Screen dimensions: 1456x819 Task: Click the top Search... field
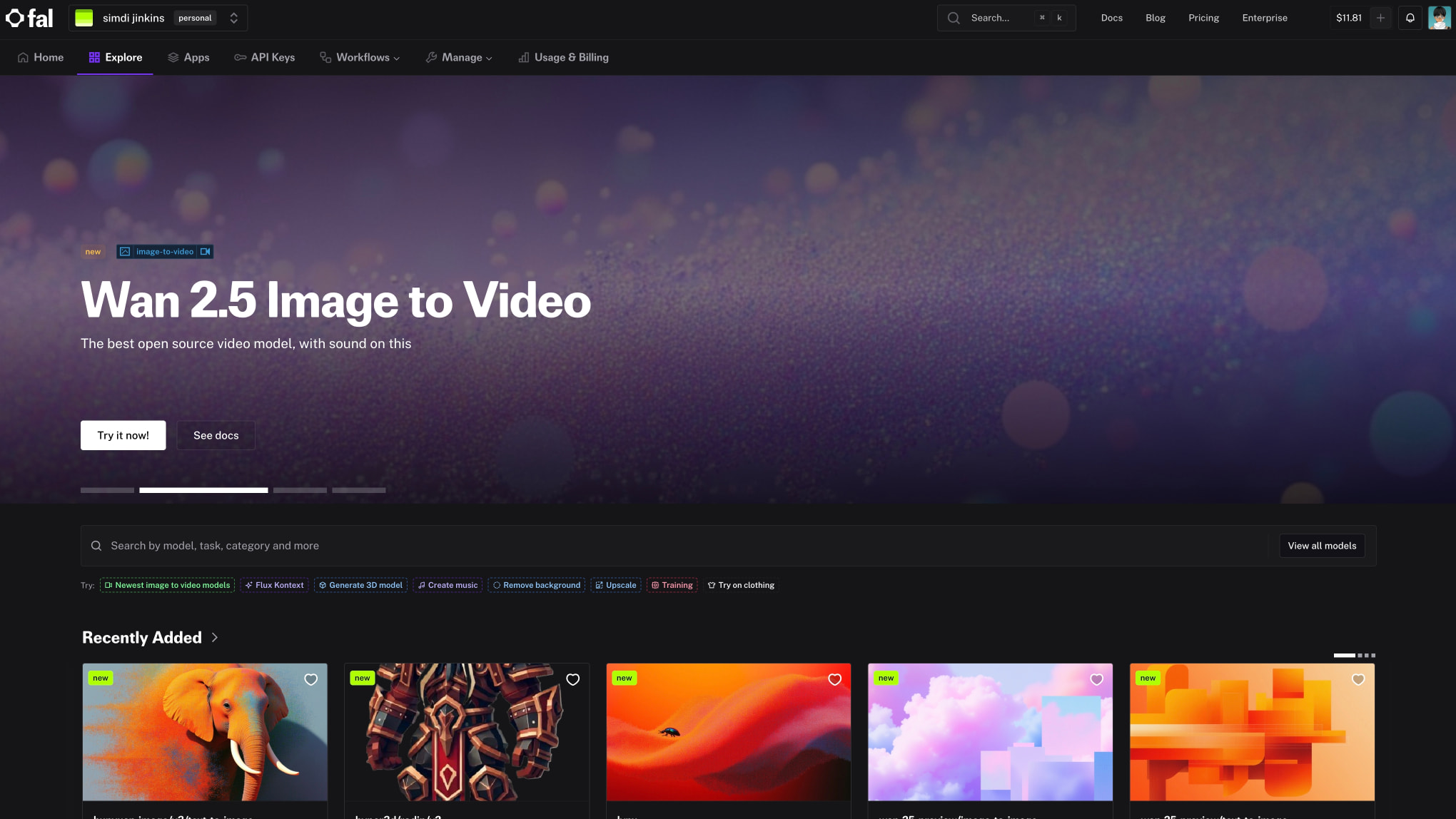1006,18
